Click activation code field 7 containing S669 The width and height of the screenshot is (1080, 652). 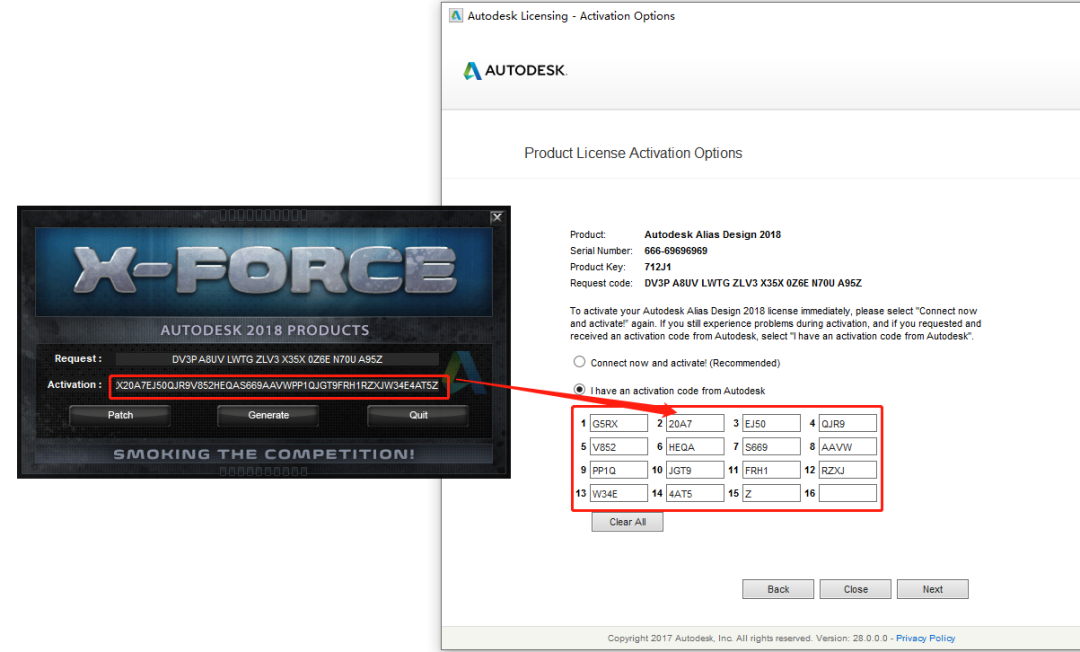point(771,447)
